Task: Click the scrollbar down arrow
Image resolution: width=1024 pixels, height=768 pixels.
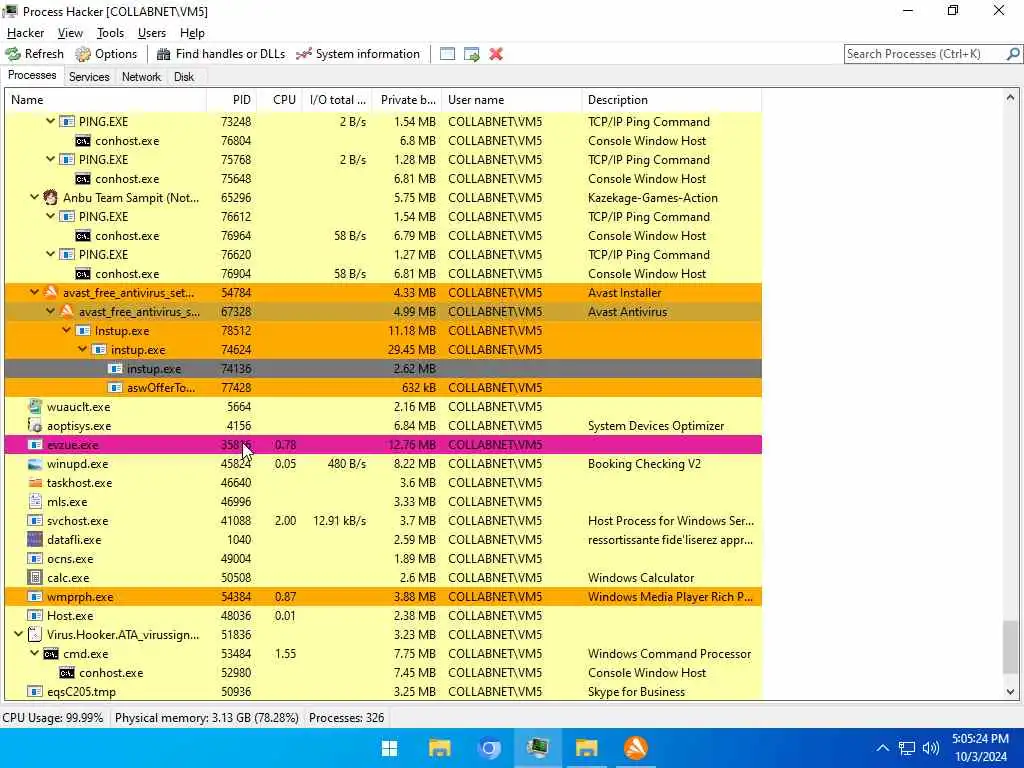Action: coord(1010,692)
